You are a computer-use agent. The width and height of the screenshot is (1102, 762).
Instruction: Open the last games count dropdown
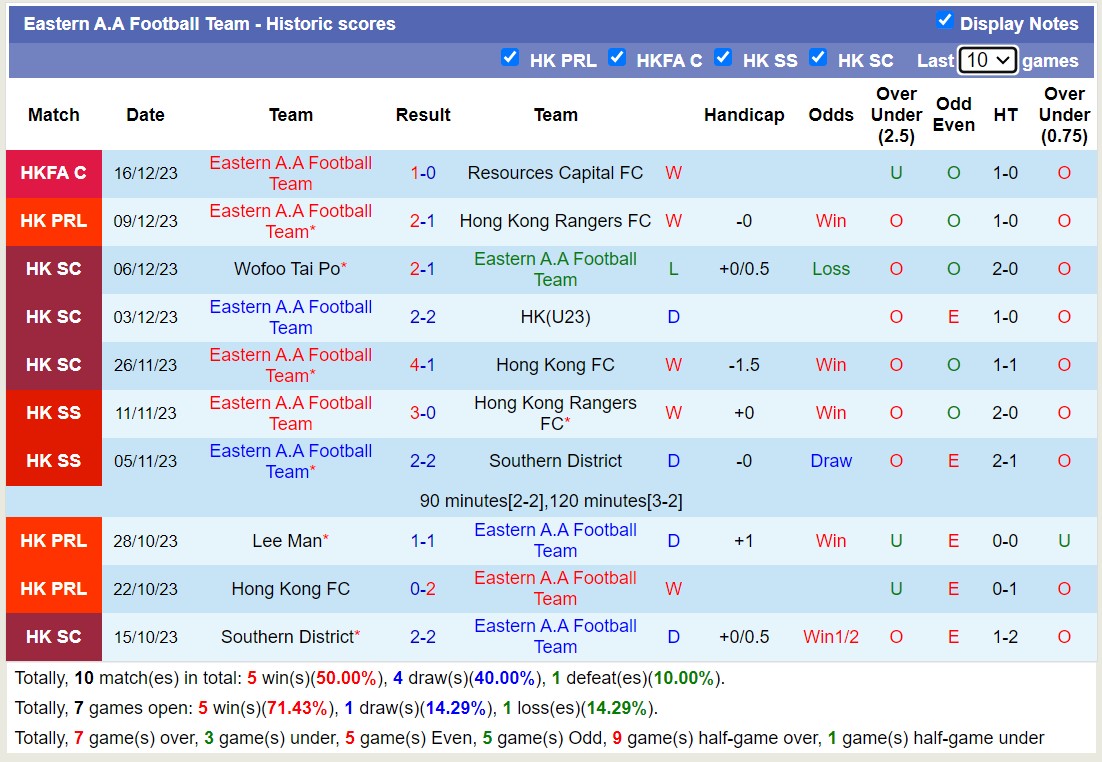click(x=988, y=60)
